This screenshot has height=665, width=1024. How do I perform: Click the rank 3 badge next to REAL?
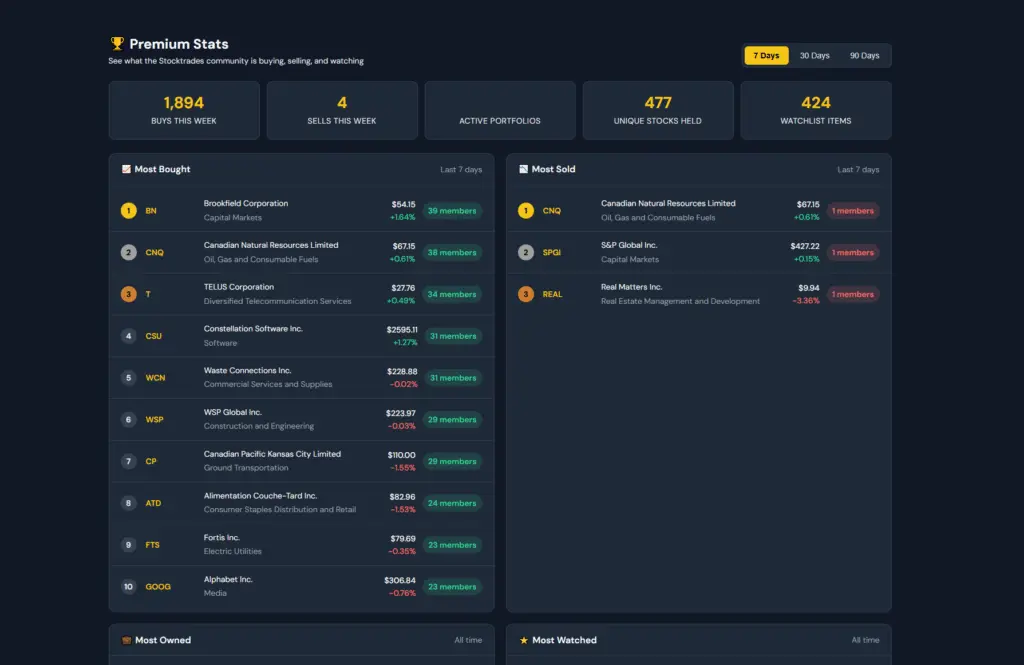pos(526,294)
